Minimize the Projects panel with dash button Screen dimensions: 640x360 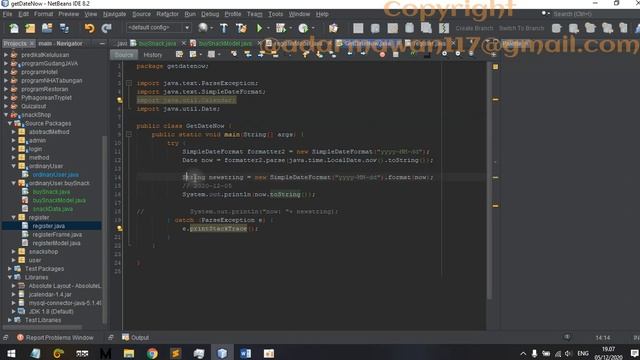102,43
